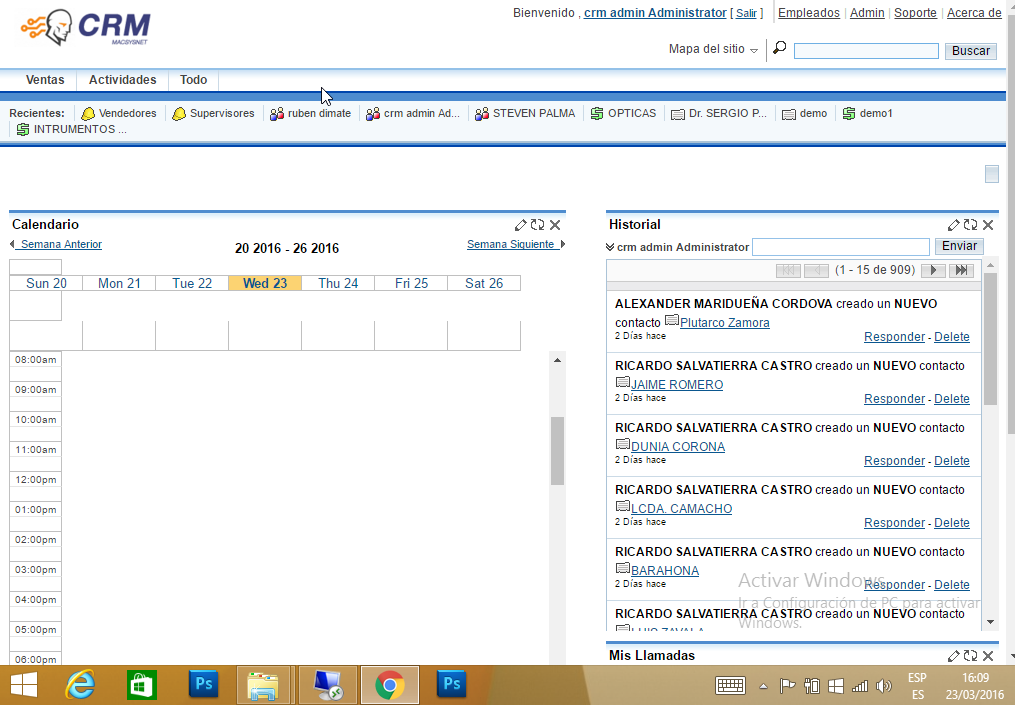This screenshot has height=705, width=1015.
Task: Refresh the Historial panel
Action: click(x=971, y=226)
